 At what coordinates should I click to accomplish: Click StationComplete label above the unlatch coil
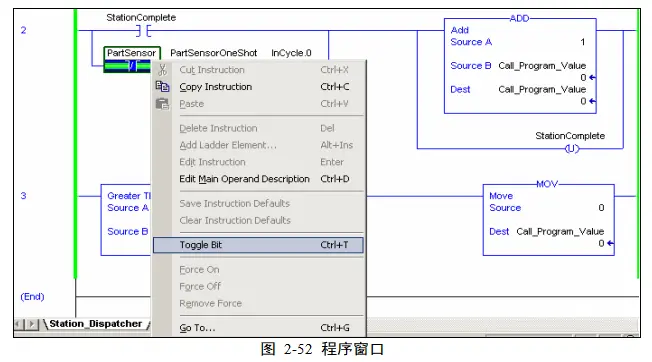click(570, 136)
